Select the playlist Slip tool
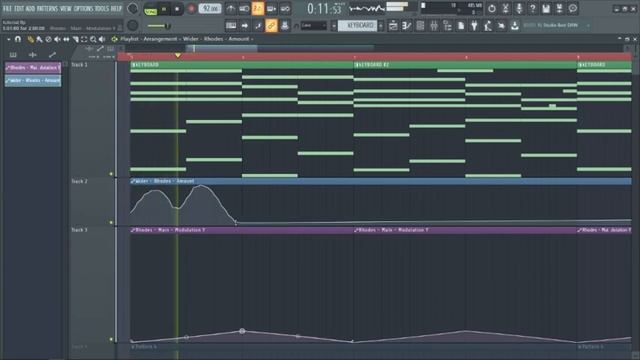Screen dimensions: 640x360 coord(66,40)
